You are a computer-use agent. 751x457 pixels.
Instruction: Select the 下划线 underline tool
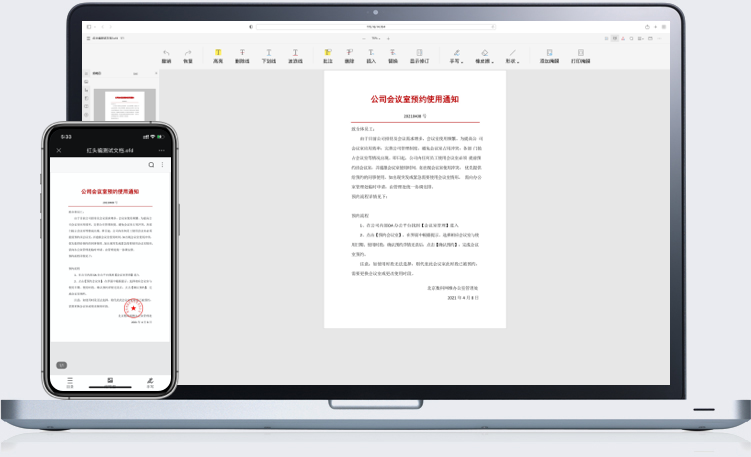(269, 54)
